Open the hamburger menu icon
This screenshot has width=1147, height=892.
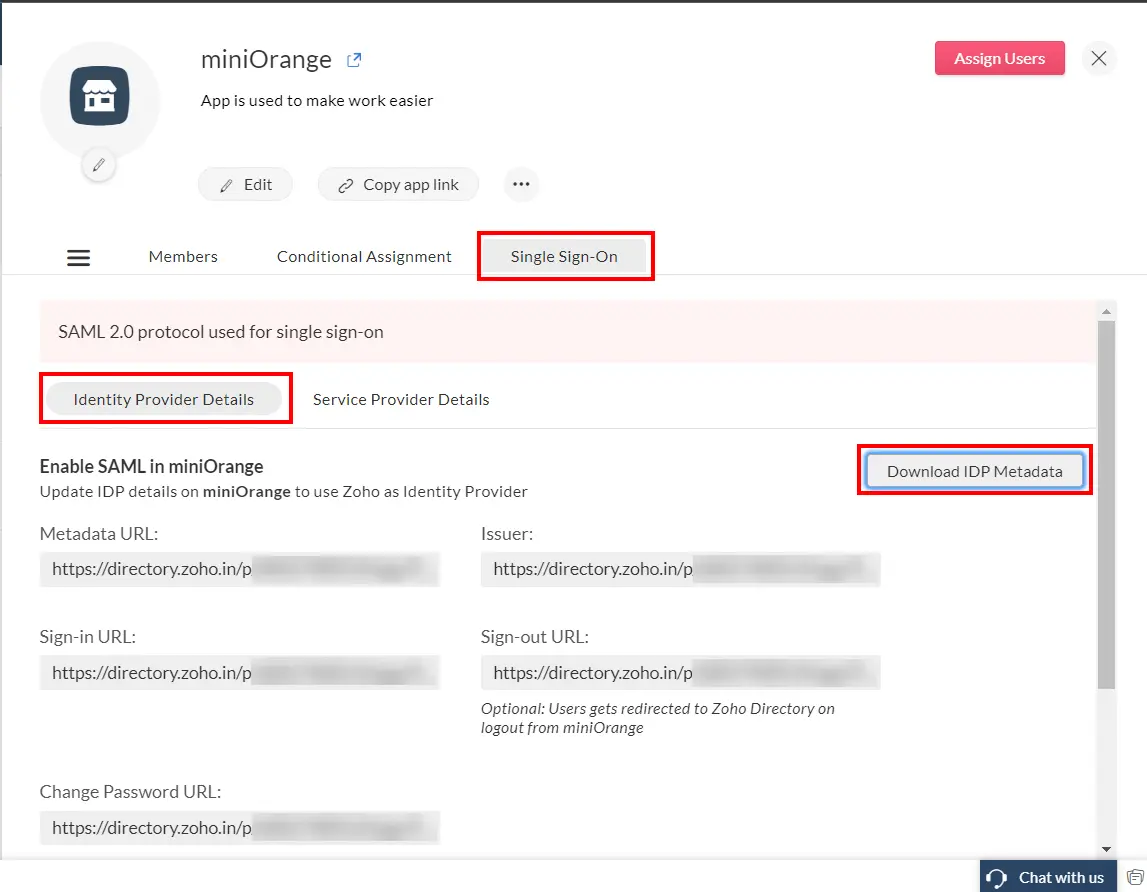(x=78, y=258)
